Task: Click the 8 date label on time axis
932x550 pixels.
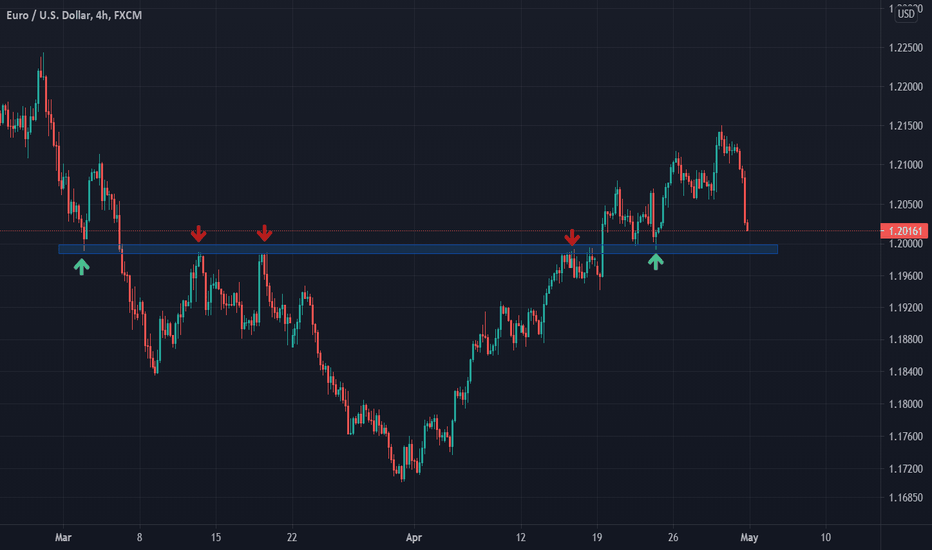Action: [140, 538]
